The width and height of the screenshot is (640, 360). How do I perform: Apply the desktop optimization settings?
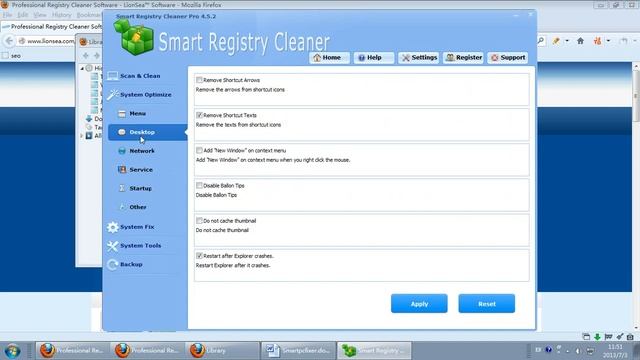(x=419, y=304)
